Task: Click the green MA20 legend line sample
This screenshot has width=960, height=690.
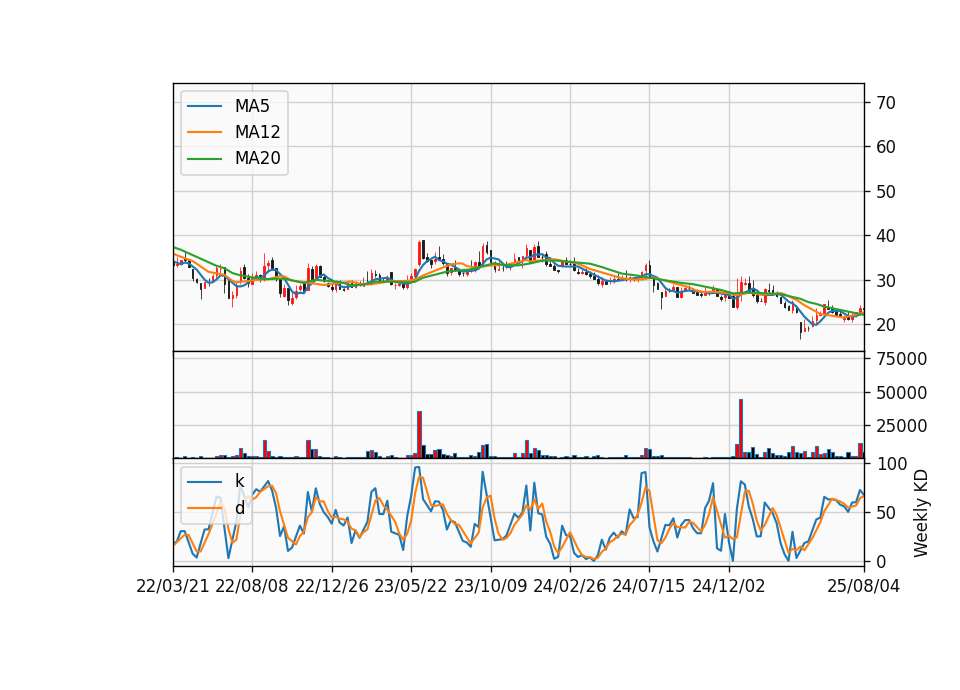Action: coord(204,158)
